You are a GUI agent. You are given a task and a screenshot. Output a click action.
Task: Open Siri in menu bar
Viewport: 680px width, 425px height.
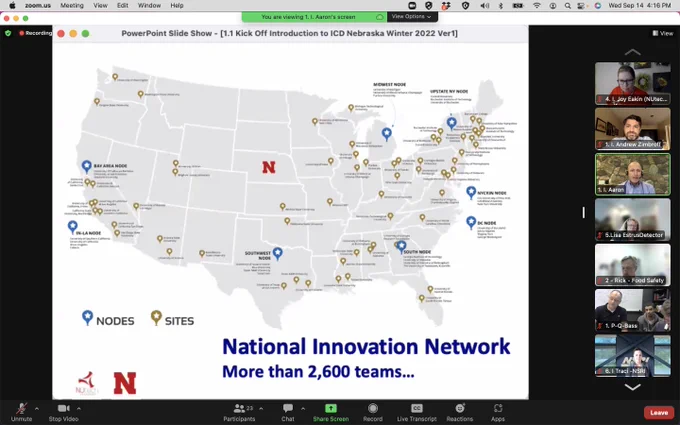pos(598,5)
